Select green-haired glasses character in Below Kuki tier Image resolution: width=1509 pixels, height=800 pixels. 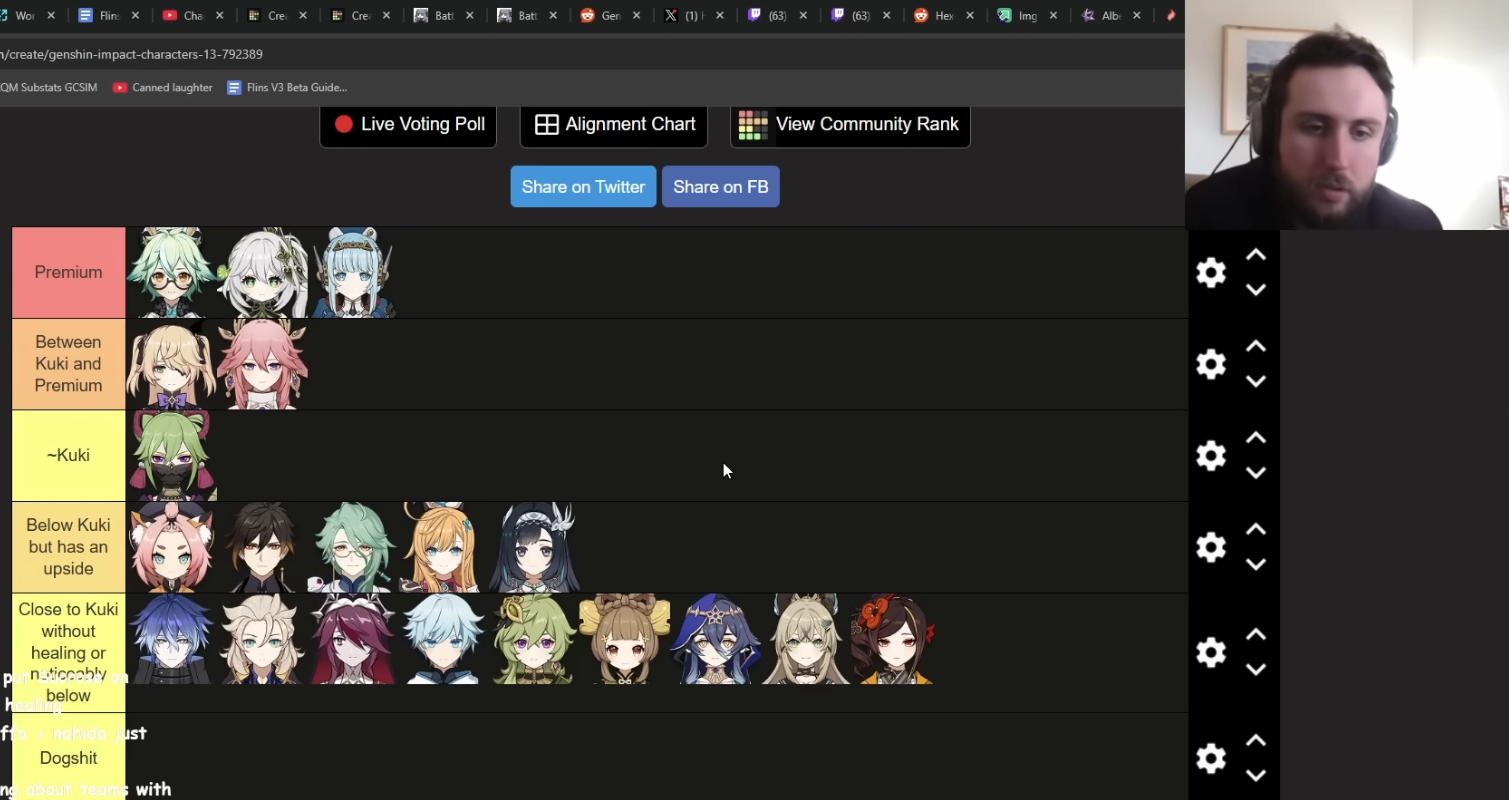click(x=353, y=547)
